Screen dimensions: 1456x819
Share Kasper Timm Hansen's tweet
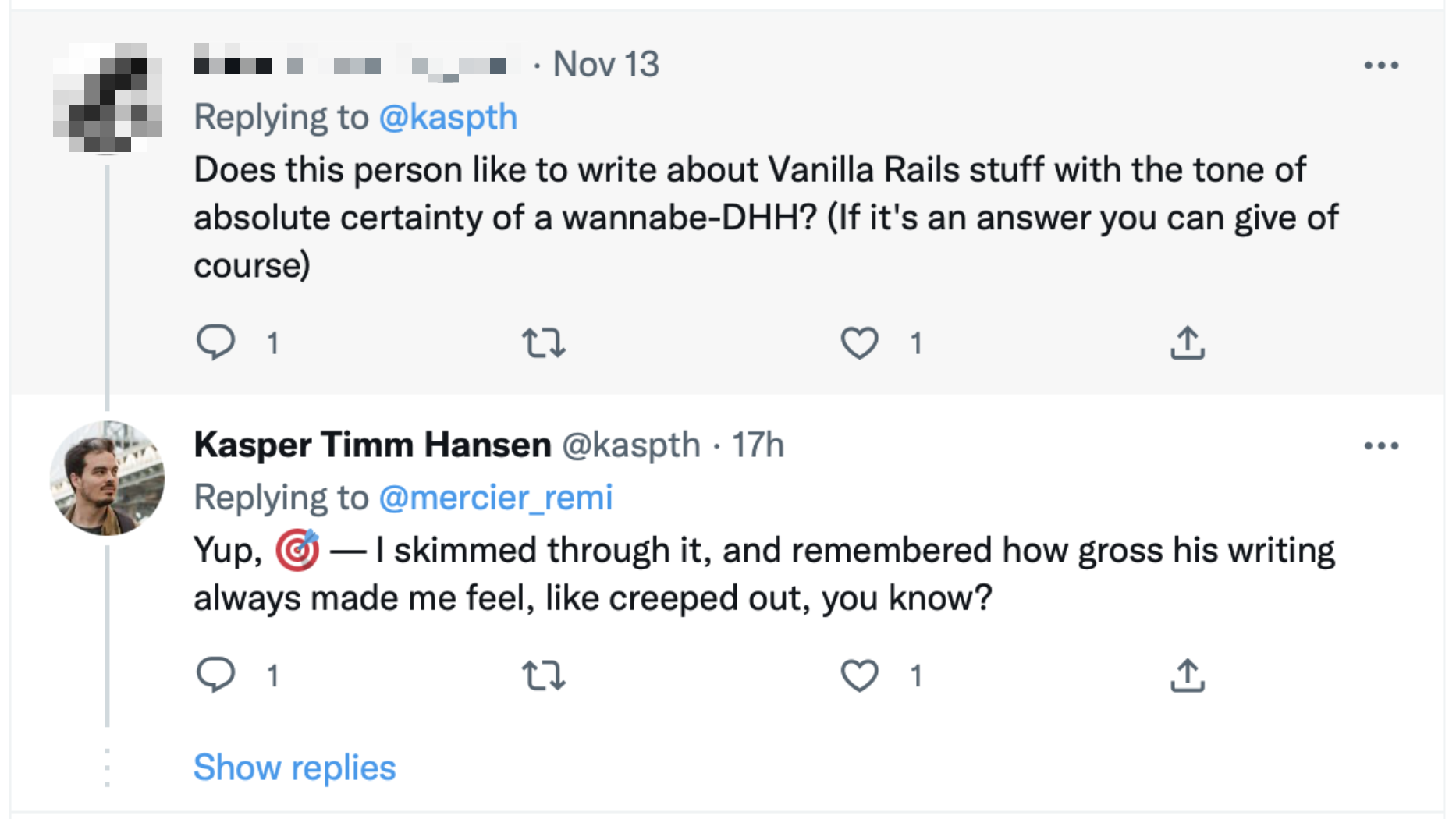[1187, 675]
